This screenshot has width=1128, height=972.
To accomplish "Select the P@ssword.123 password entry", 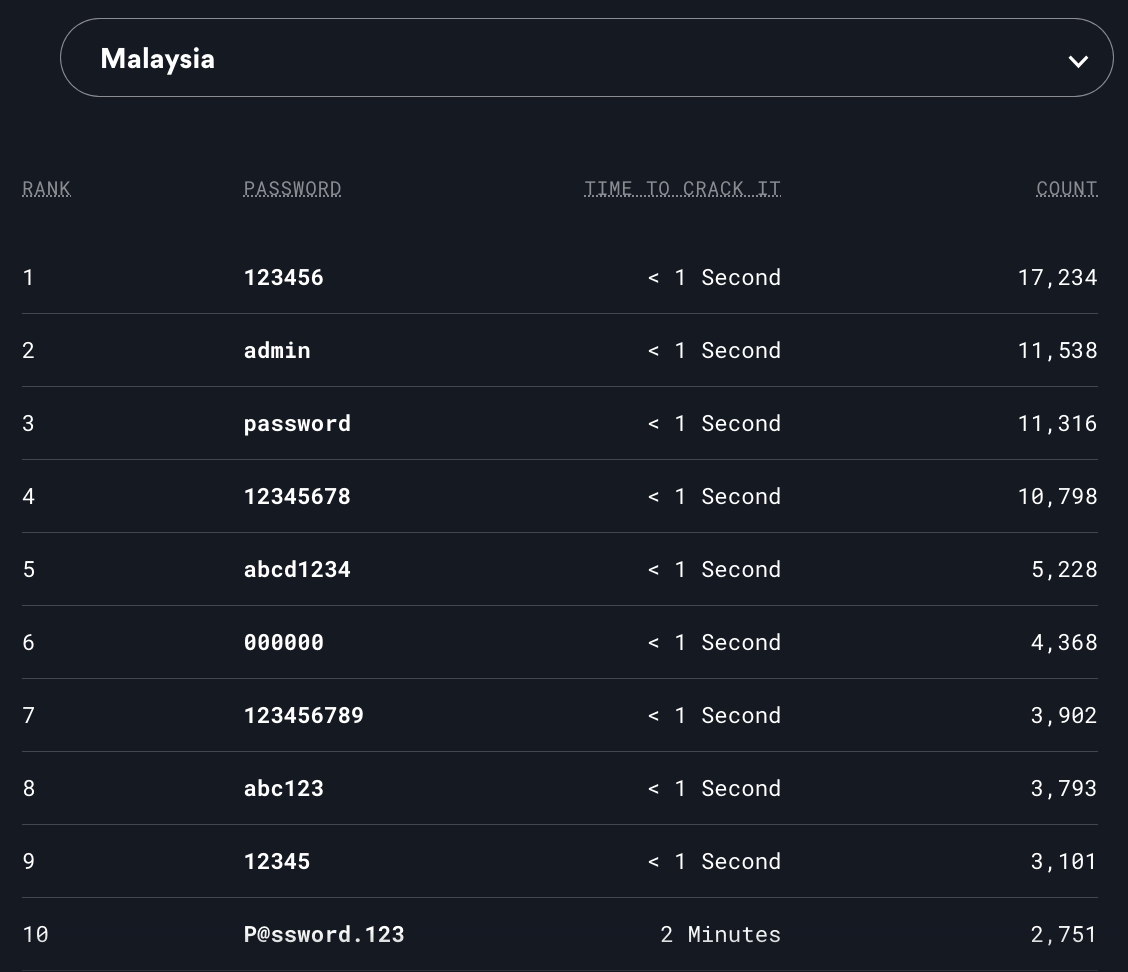I will 324,934.
